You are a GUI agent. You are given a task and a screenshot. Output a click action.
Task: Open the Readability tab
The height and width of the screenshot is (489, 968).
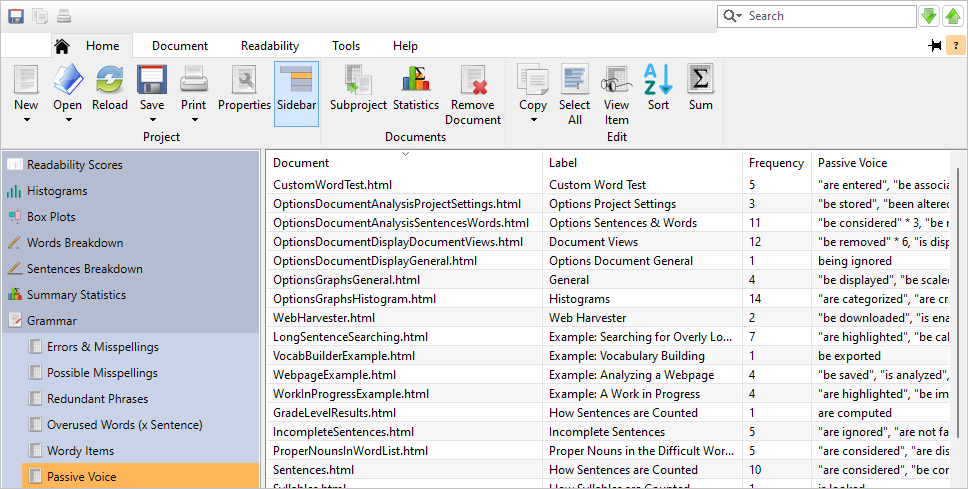270,46
